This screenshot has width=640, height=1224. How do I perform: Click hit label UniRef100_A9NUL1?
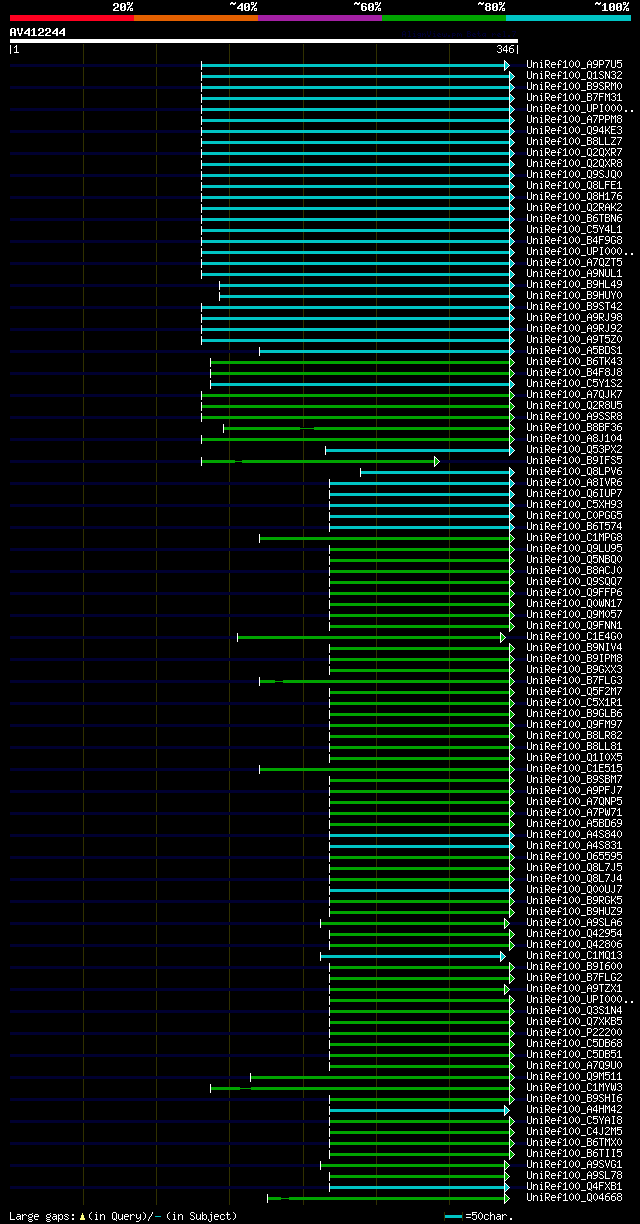pos(574,273)
